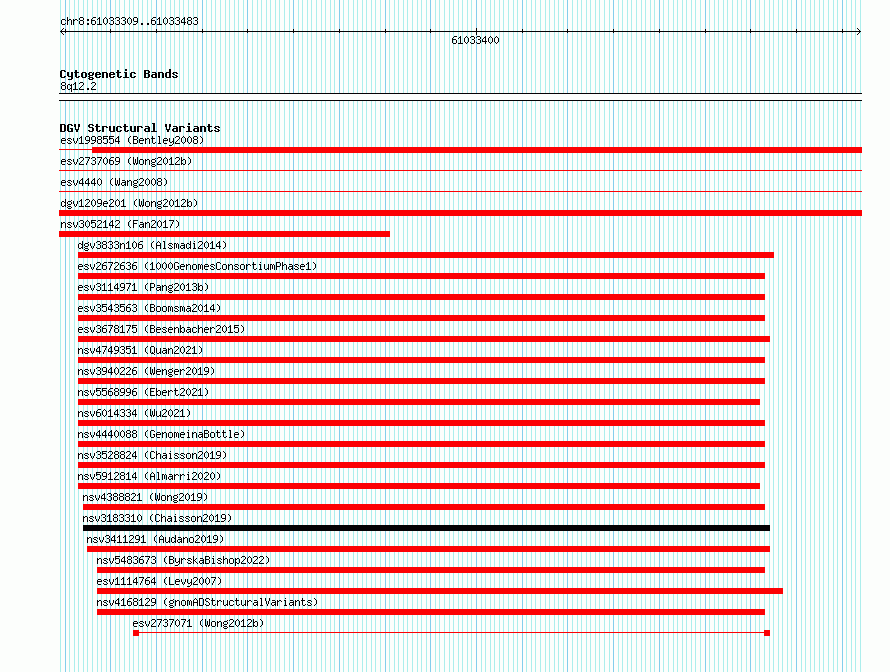
Task: Open nsv3940226 (Wenger2019) variant
Action: tap(146, 371)
